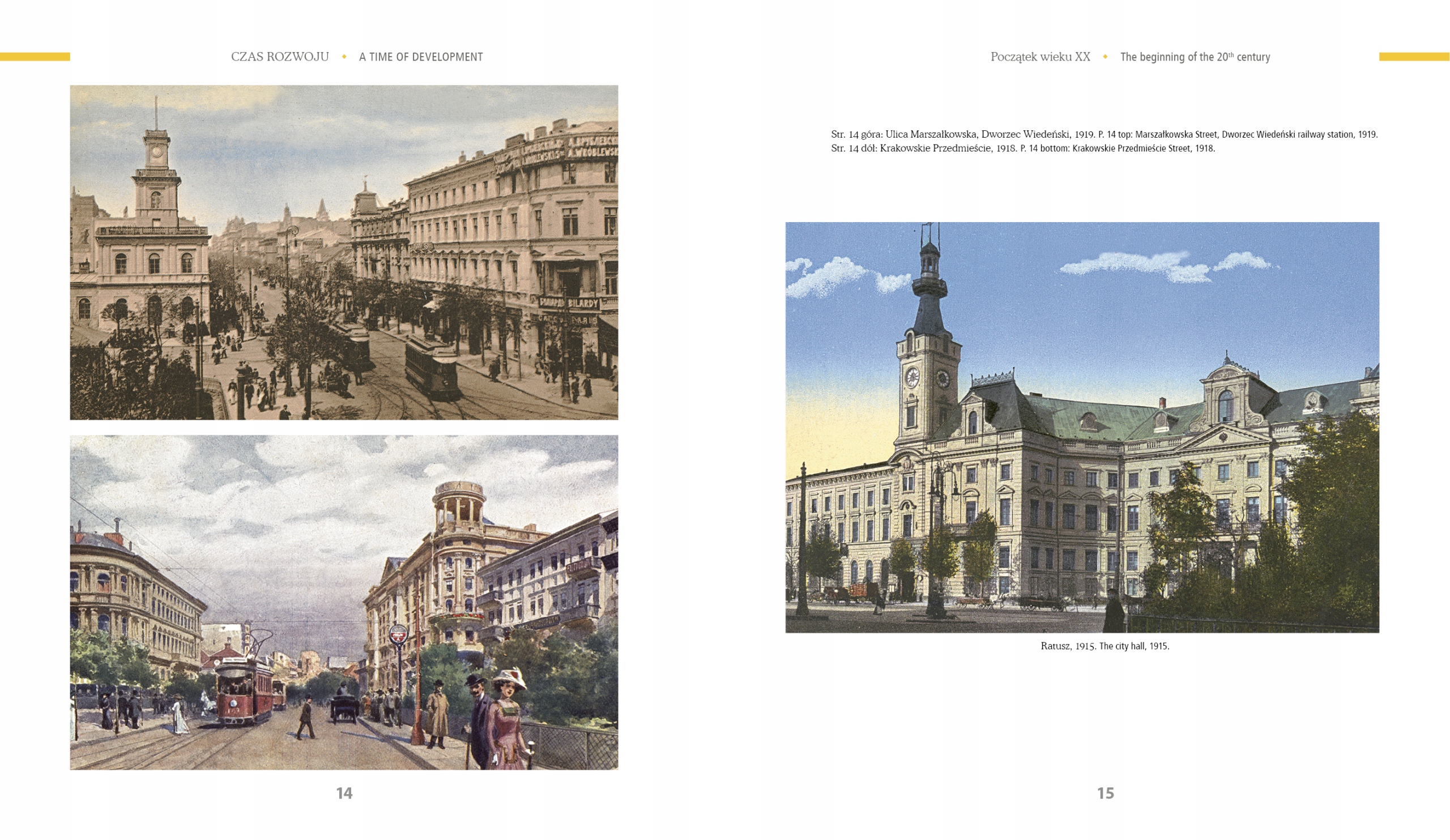Screen dimensions: 1450x840
Task: Click the city hall clock face
Action: point(912,377)
